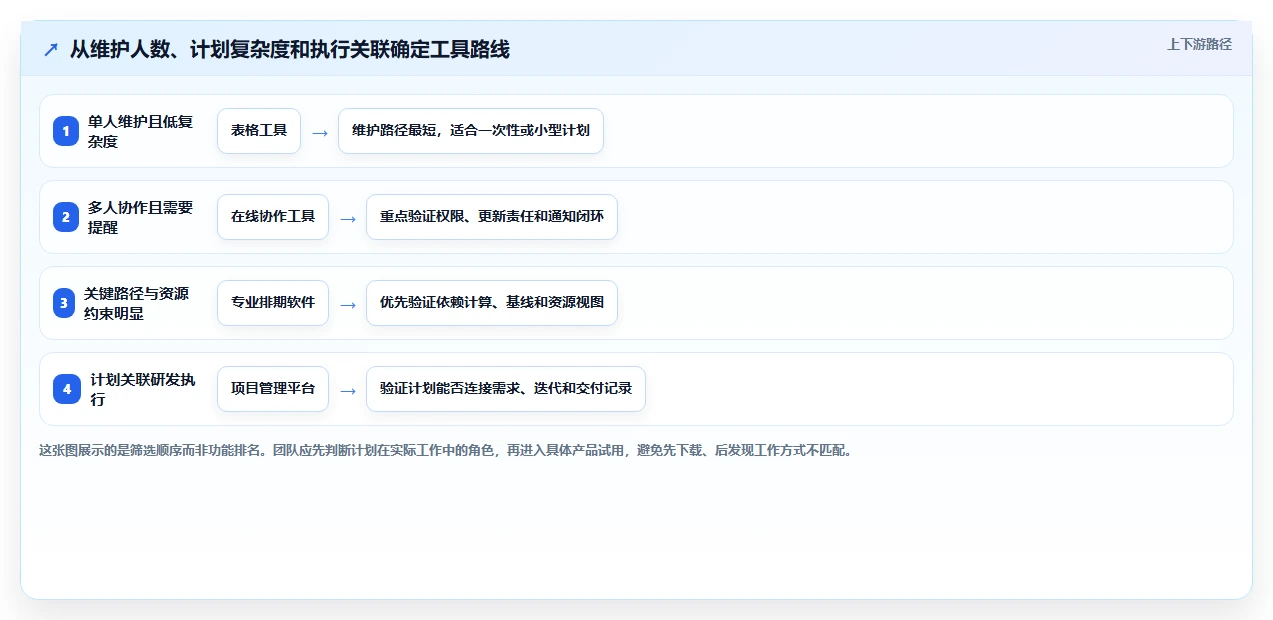Image resolution: width=1273 pixels, height=620 pixels.
Task: Click the footnote starting 这张图展示的是筛选顺序
Action: pos(446,450)
